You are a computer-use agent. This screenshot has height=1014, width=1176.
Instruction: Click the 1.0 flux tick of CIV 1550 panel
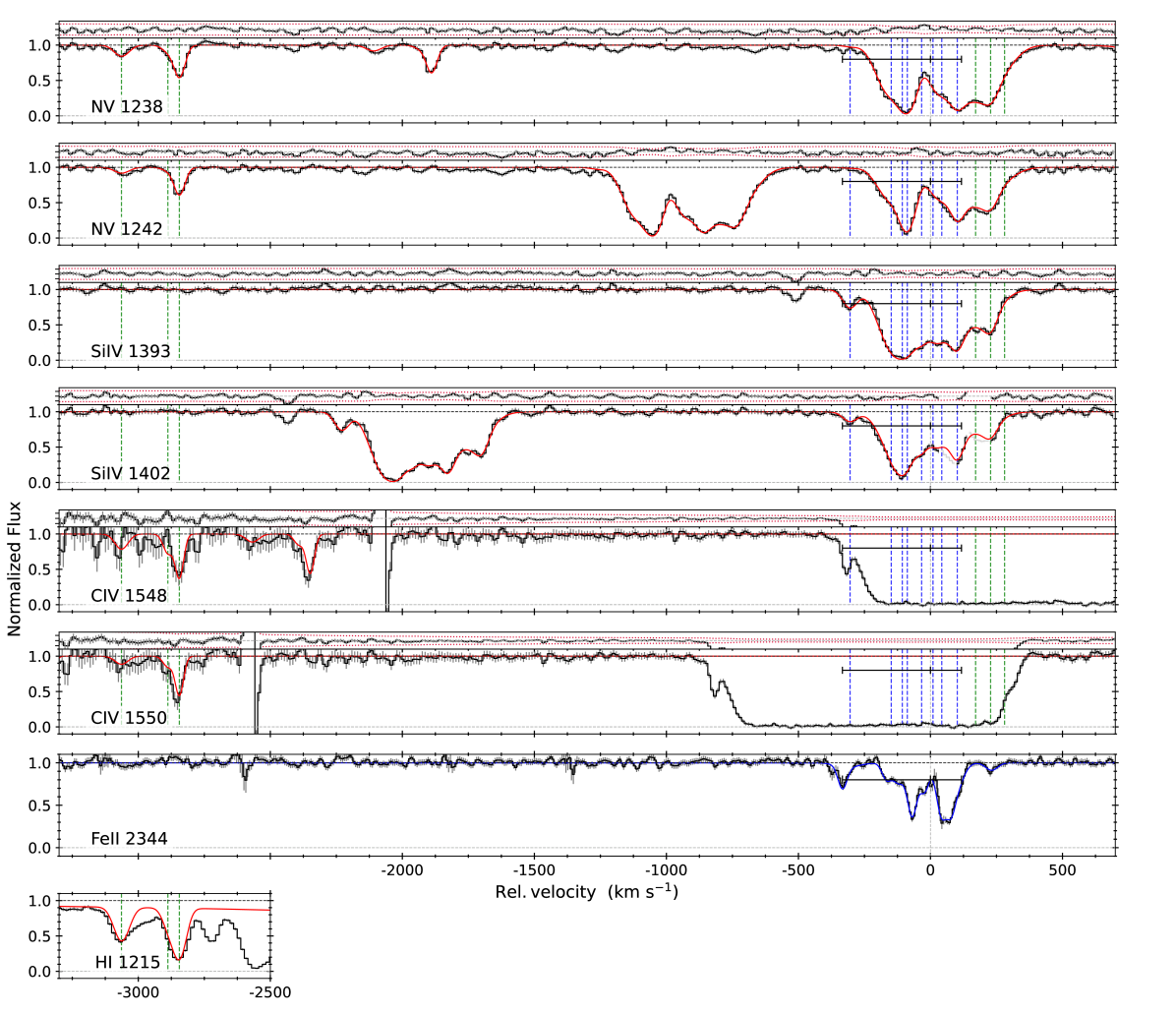tap(39, 657)
